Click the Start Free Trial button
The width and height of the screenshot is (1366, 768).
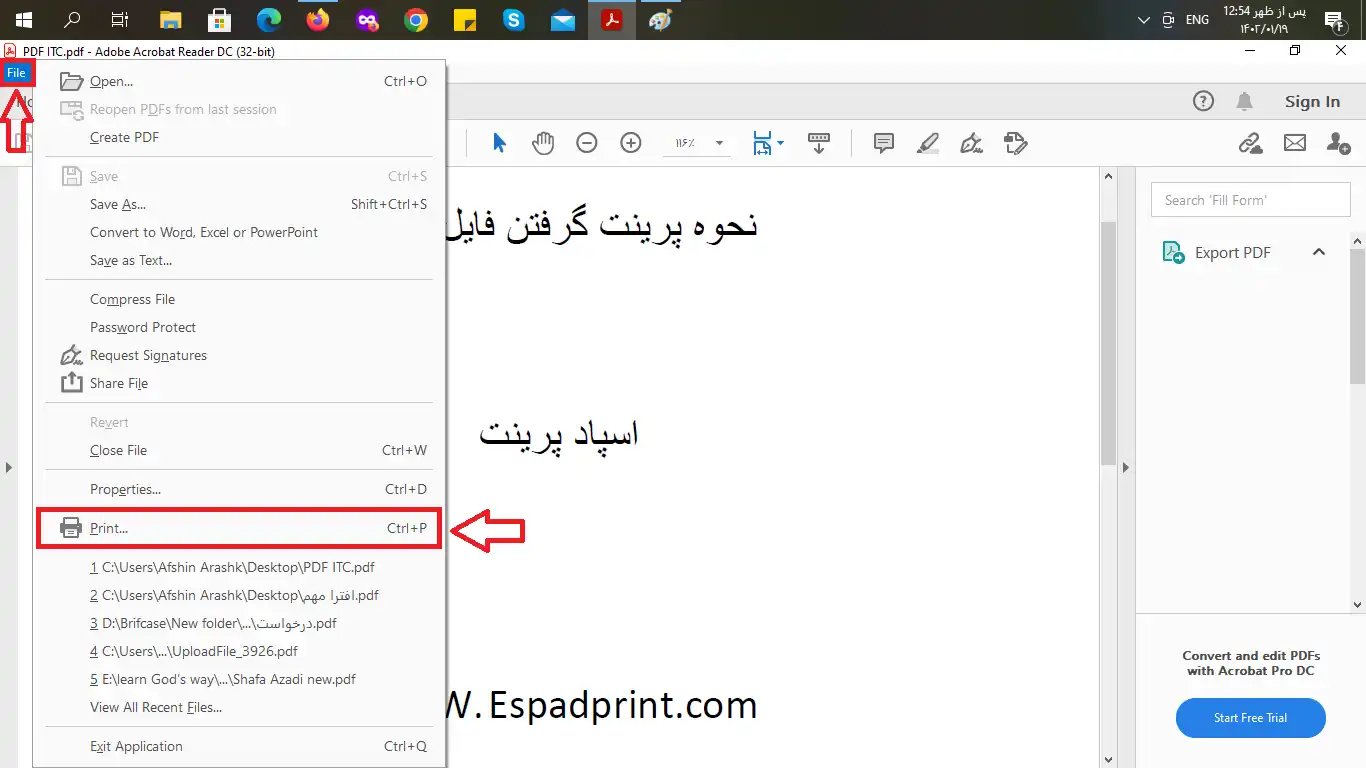click(1250, 717)
